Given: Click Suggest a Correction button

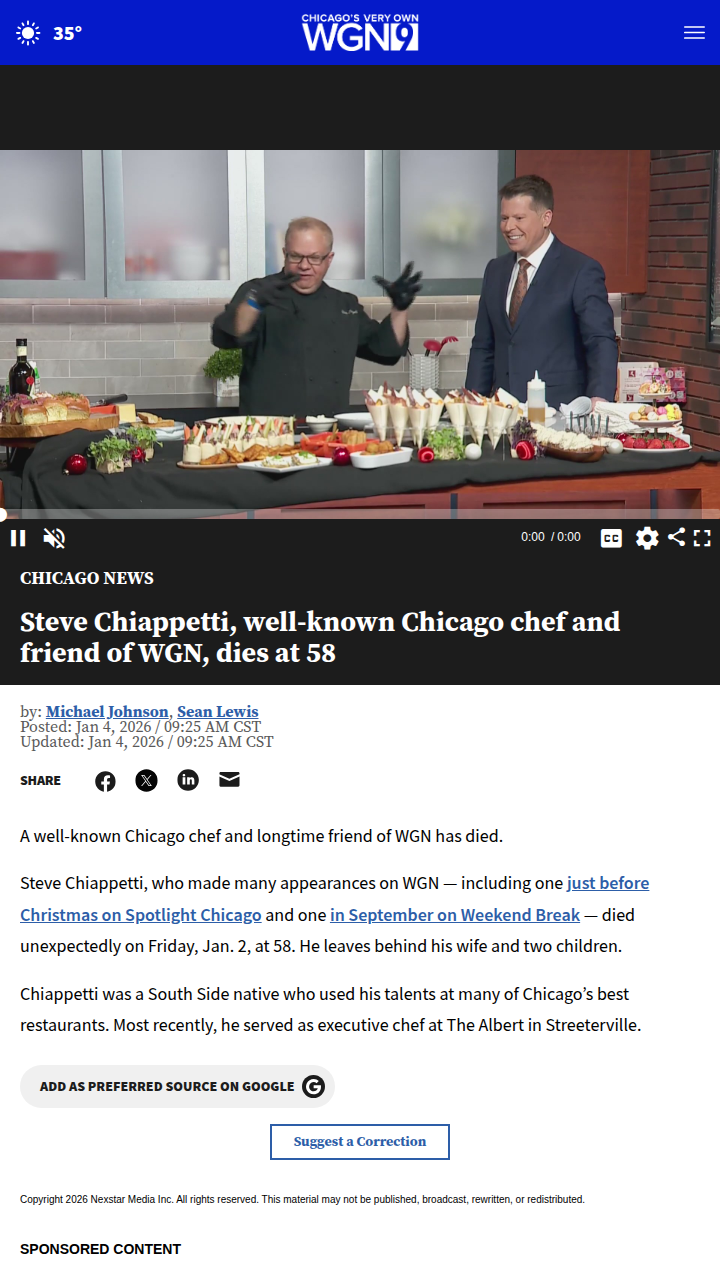Looking at the screenshot, I should pyautogui.click(x=360, y=1142).
